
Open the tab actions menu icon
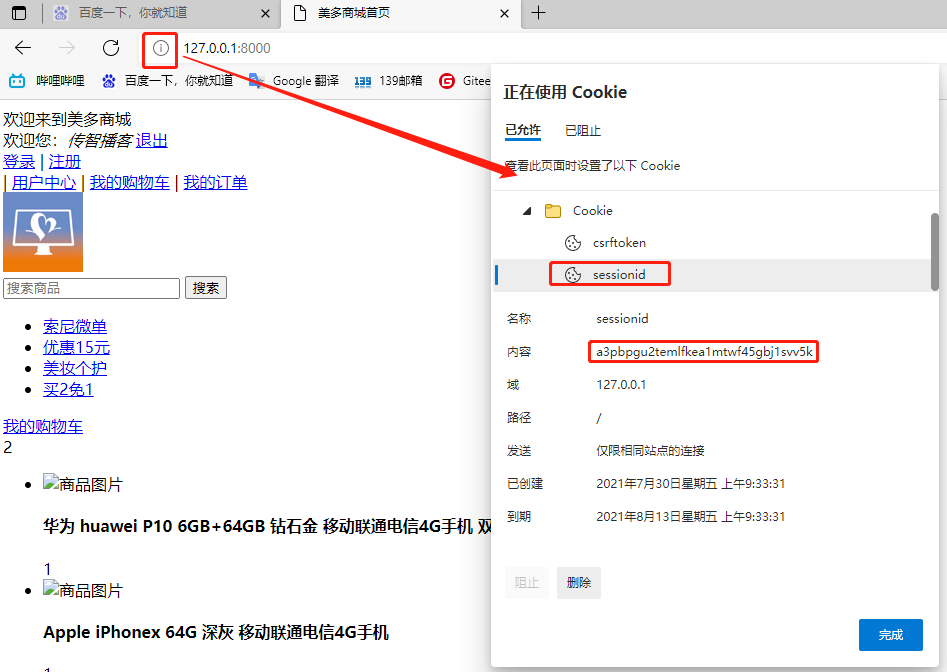(x=19, y=13)
